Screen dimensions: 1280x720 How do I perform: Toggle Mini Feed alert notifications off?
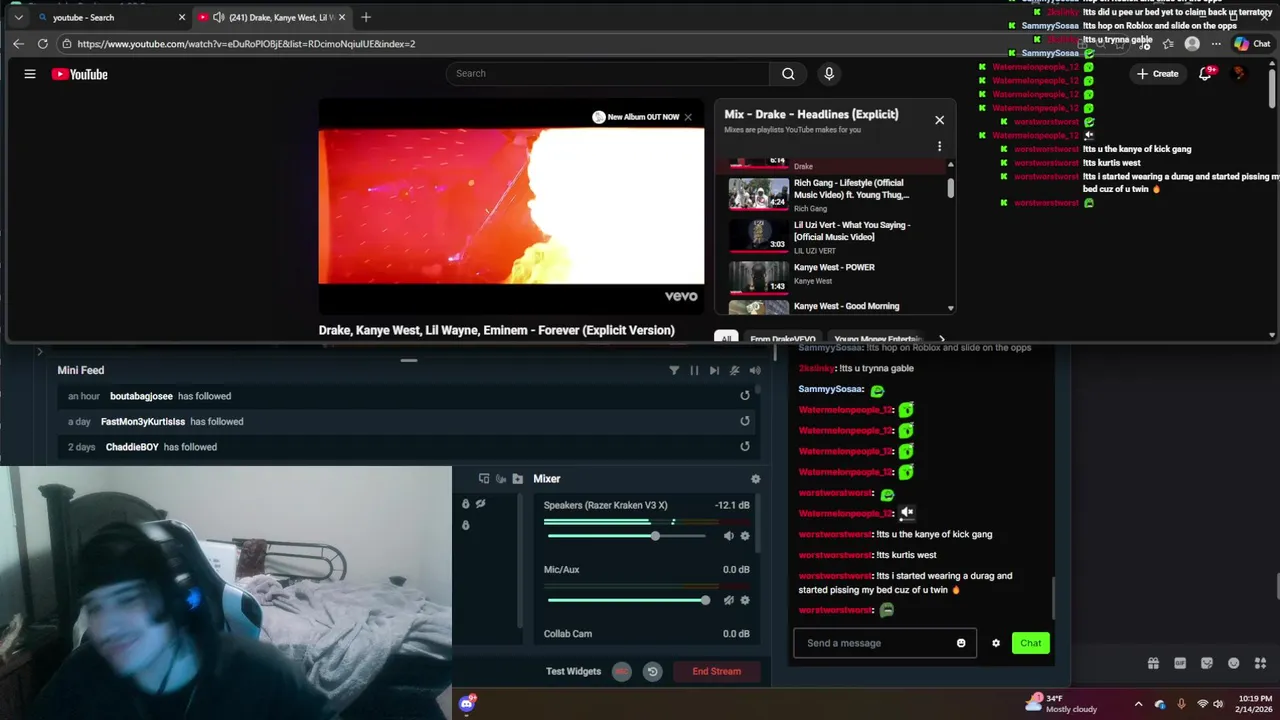pos(734,370)
